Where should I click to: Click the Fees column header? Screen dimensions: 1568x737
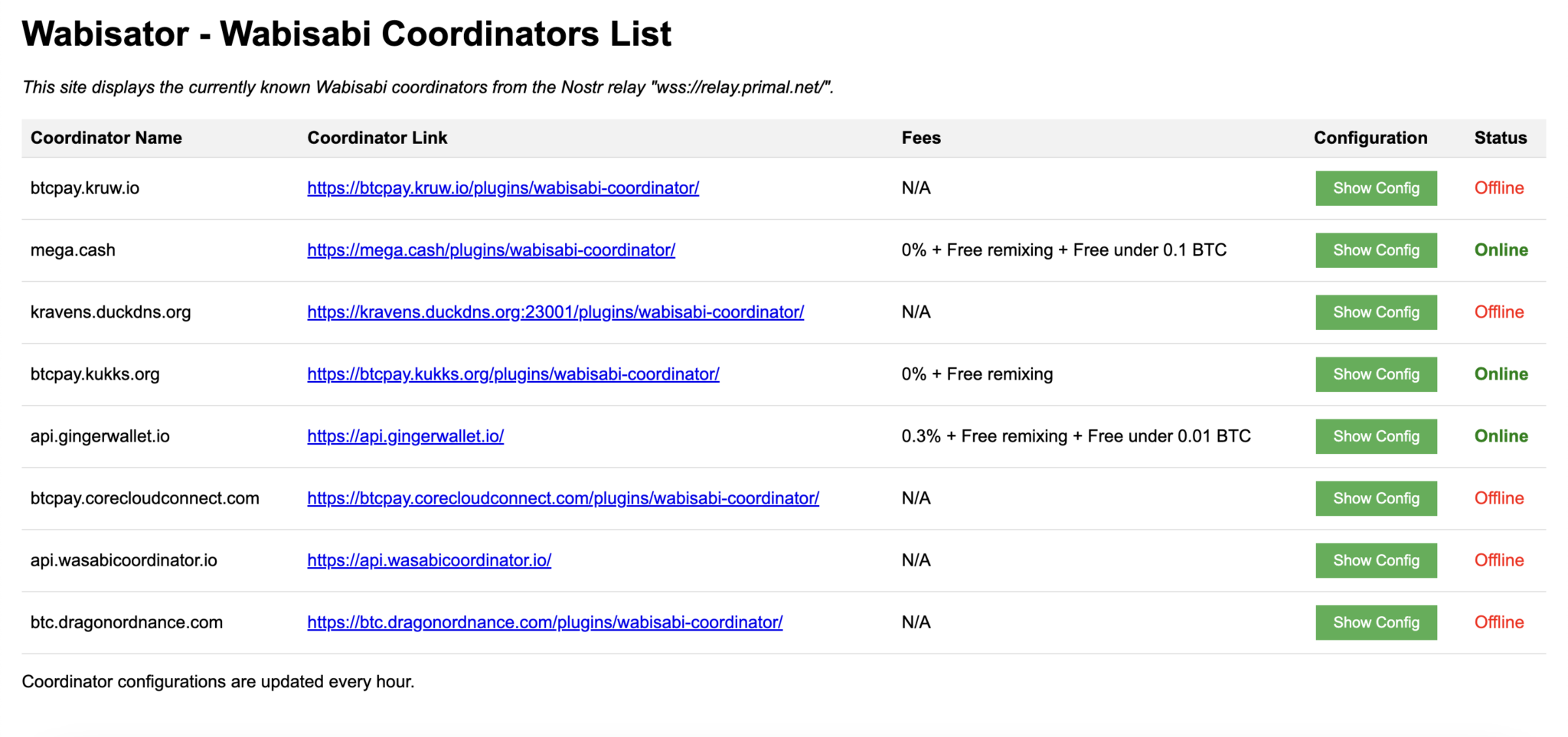coord(921,138)
